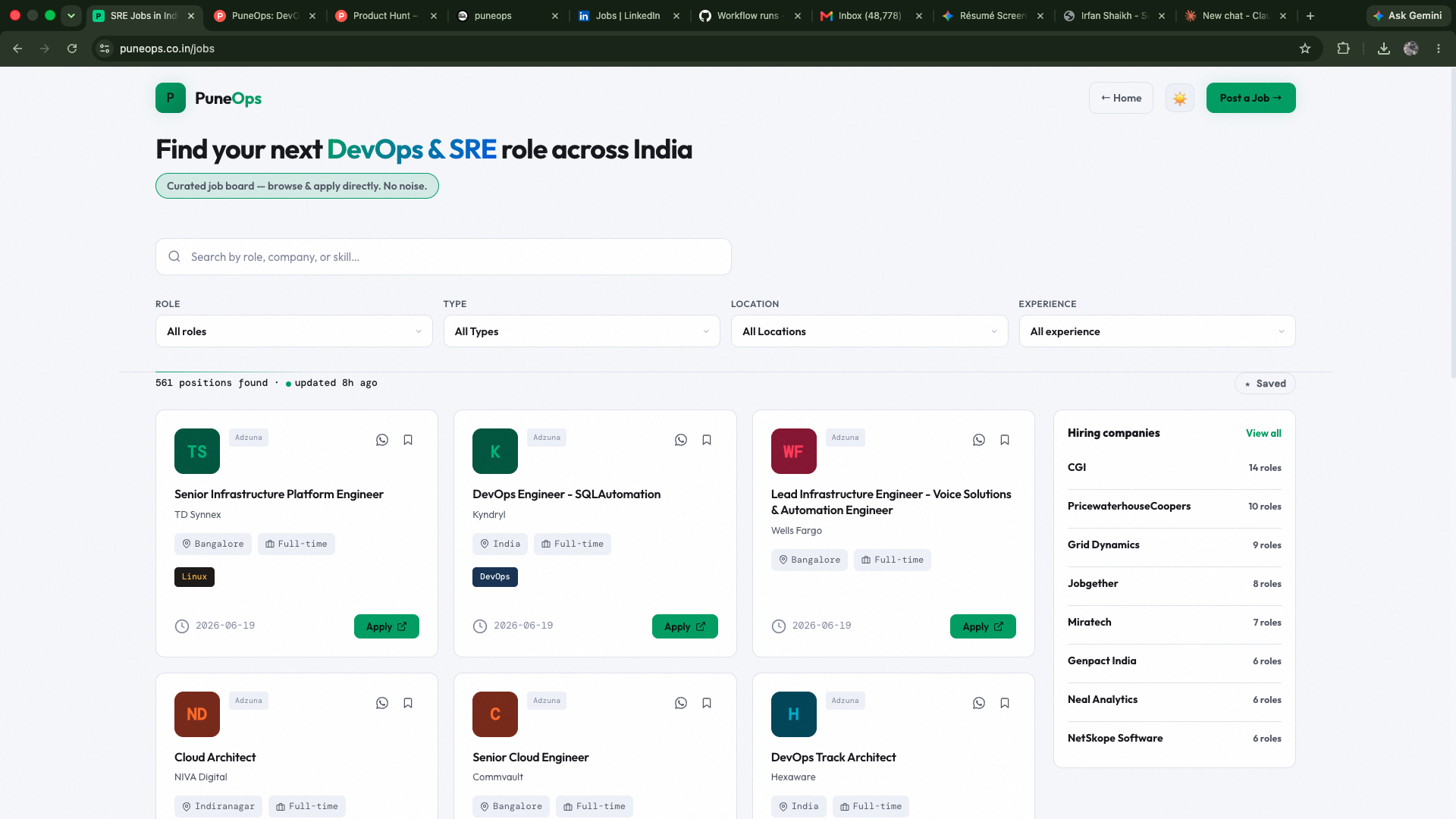1456x819 pixels.
Task: Share DevOps Track Architect job via WhatsApp
Action: [x=979, y=703]
